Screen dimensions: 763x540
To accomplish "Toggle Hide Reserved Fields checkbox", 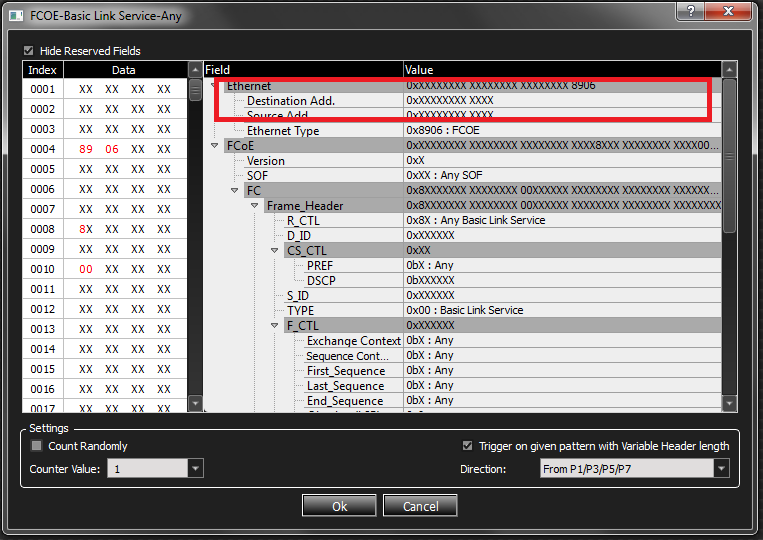I will tap(28, 51).
